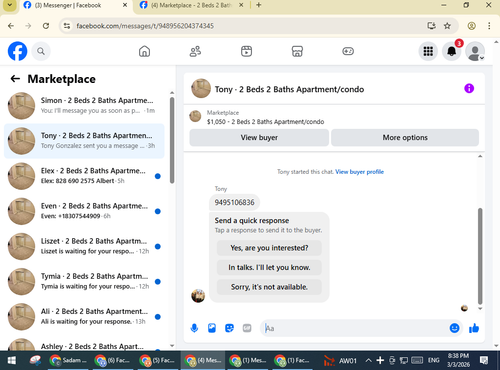Open the purple conversation info icon
The height and width of the screenshot is (370, 500).
click(469, 89)
